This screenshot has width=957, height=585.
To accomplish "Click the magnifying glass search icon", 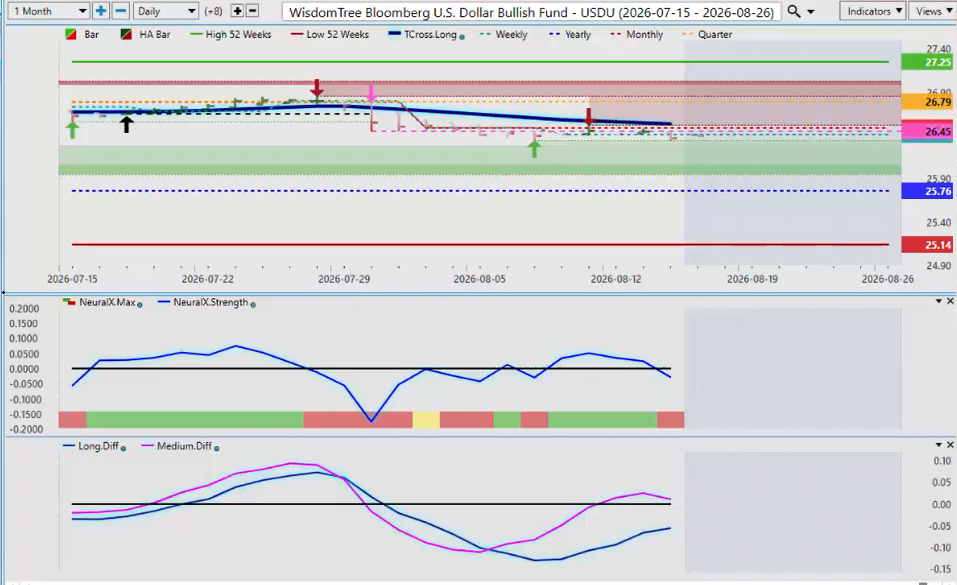I will (793, 11).
